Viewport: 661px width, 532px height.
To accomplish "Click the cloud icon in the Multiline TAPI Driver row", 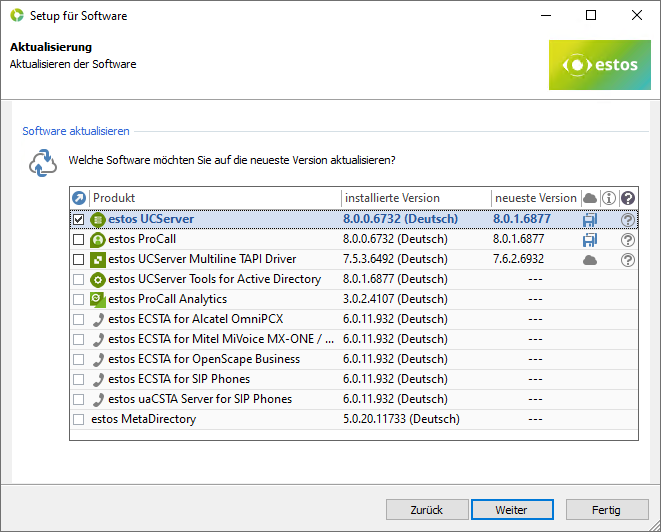I will (x=590, y=259).
